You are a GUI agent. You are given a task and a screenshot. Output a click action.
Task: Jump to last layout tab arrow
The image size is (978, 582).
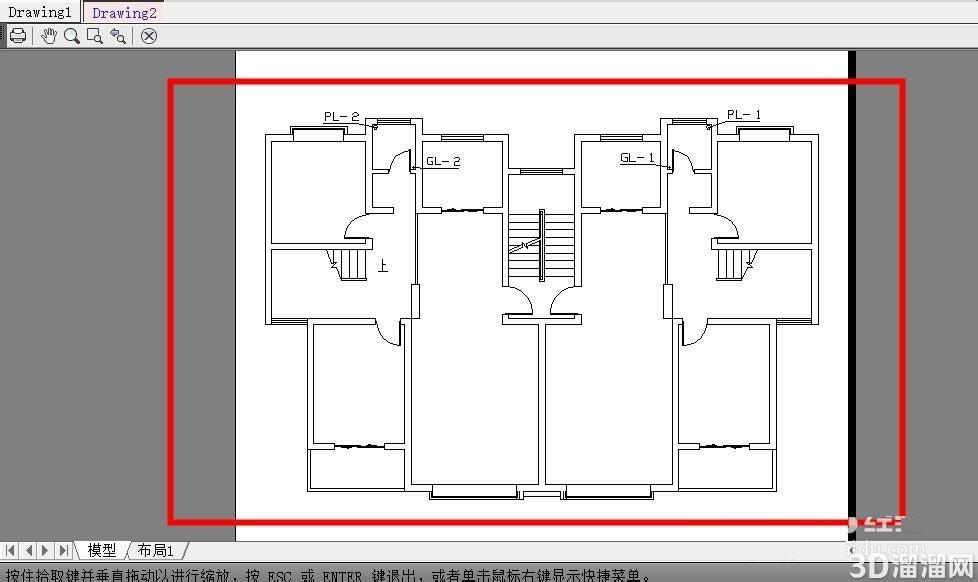(x=63, y=550)
